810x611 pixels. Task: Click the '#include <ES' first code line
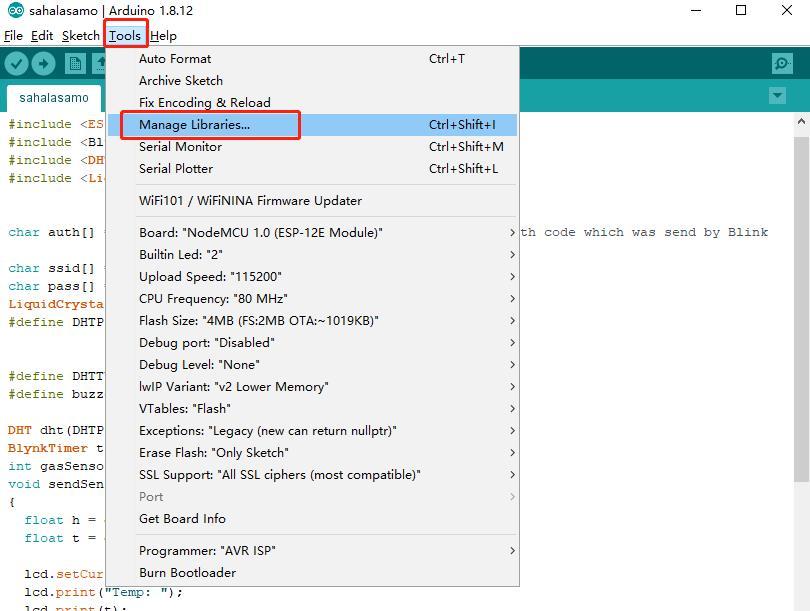[56, 124]
